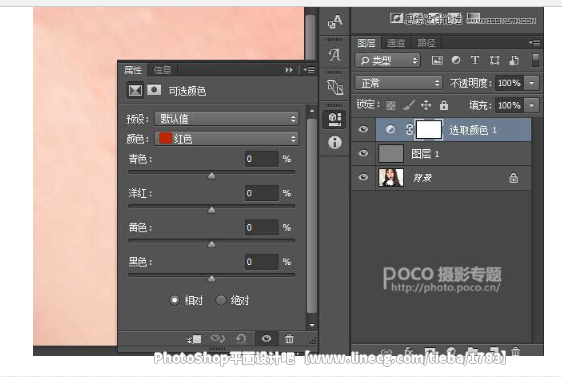Screen dimensions: 562x377
Task: Open the 不透明度 slider arrow
Action: pyautogui.click(x=532, y=83)
